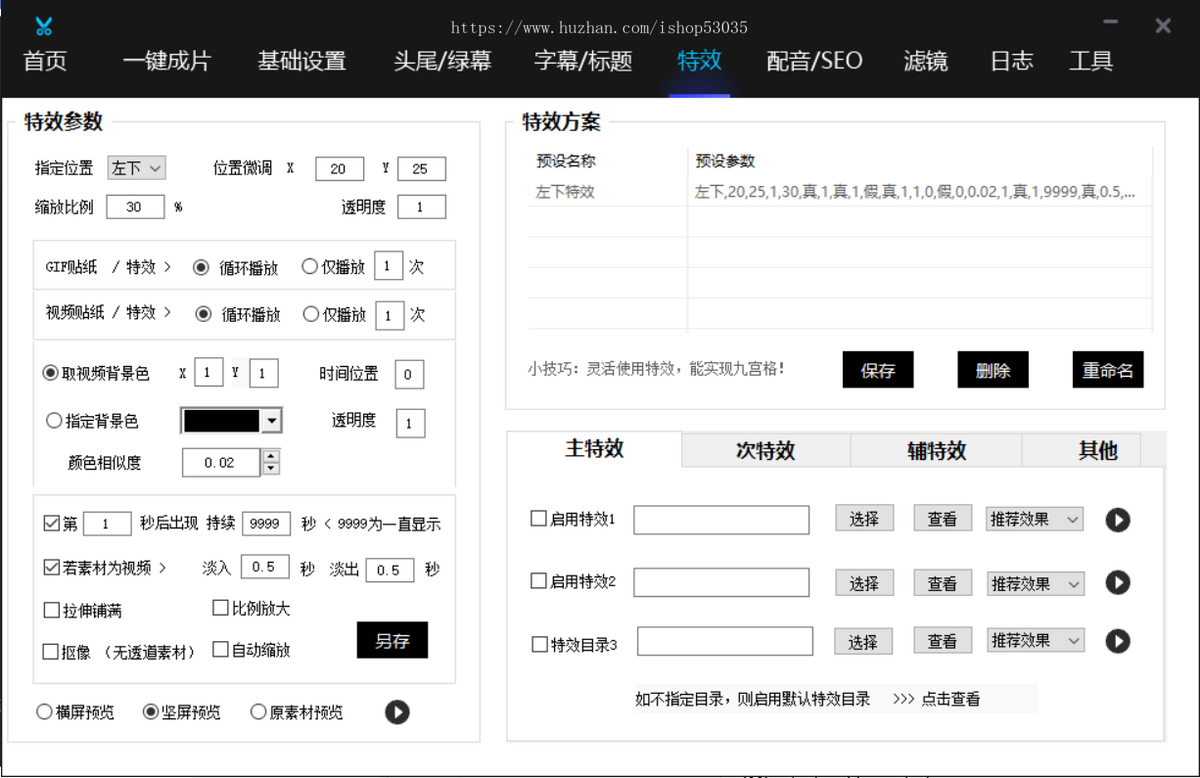
Task: Play preview for 启用特效2 row
Action: (1117, 582)
